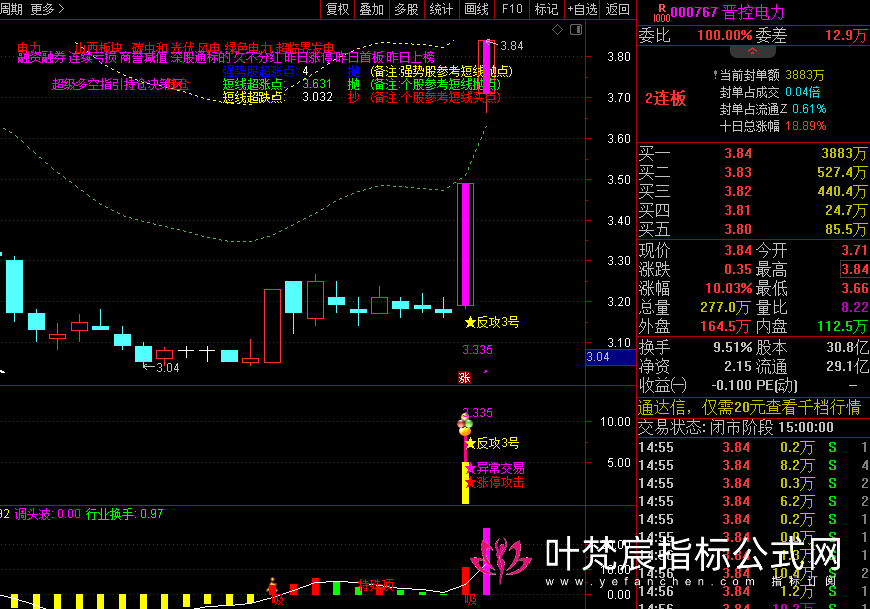The image size is (870, 609).
Task: Collapse the order book with the up chevron
Action: coord(752,52)
